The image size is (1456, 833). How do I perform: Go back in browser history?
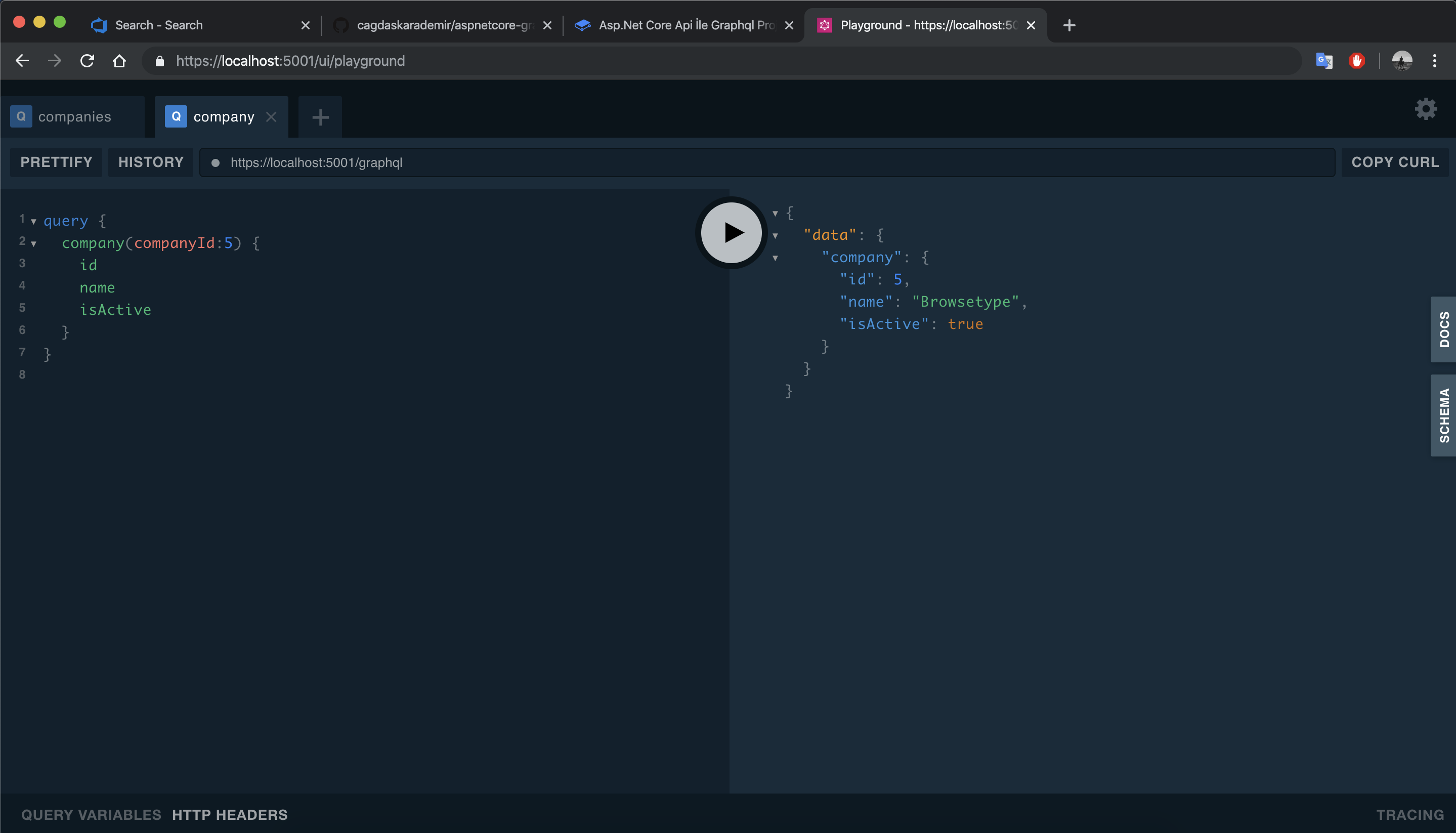22,61
